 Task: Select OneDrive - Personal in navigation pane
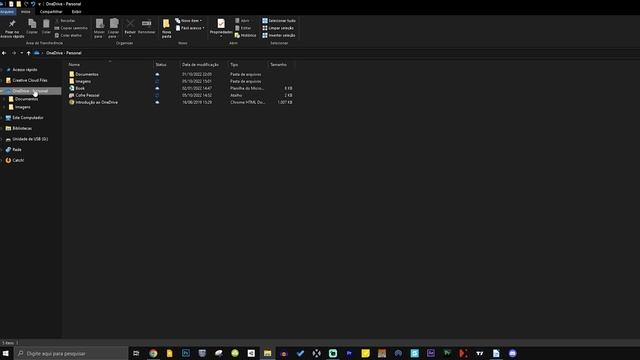[x=31, y=91]
